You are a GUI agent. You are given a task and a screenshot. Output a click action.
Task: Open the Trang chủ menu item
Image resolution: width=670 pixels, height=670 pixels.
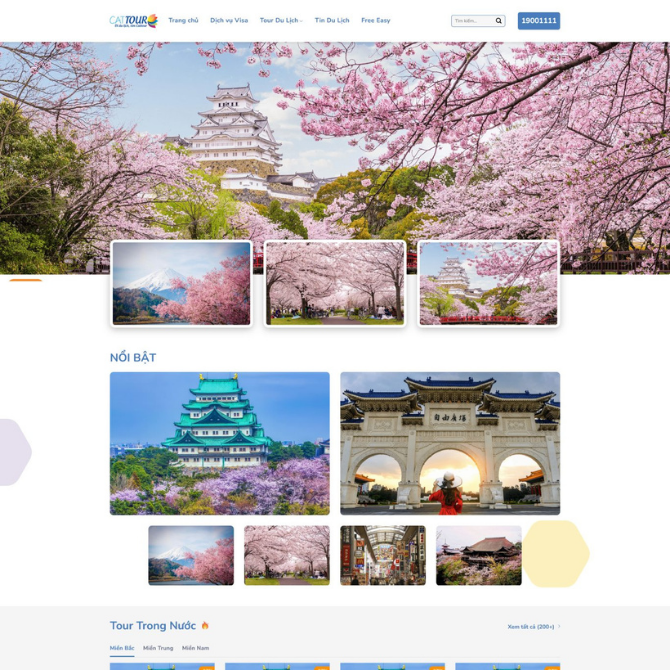click(x=183, y=21)
